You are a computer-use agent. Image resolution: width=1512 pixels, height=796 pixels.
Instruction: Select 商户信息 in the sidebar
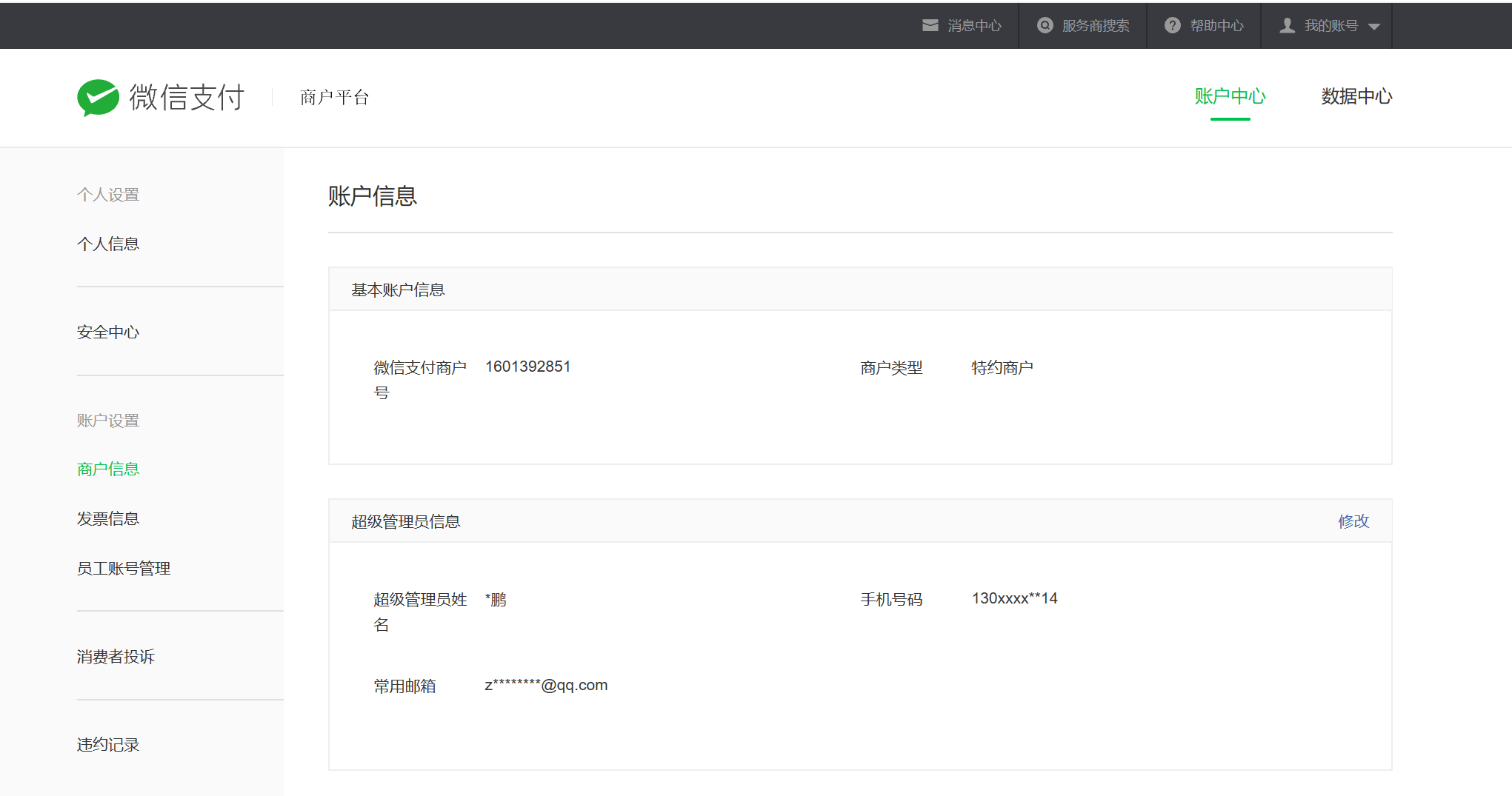(108, 469)
